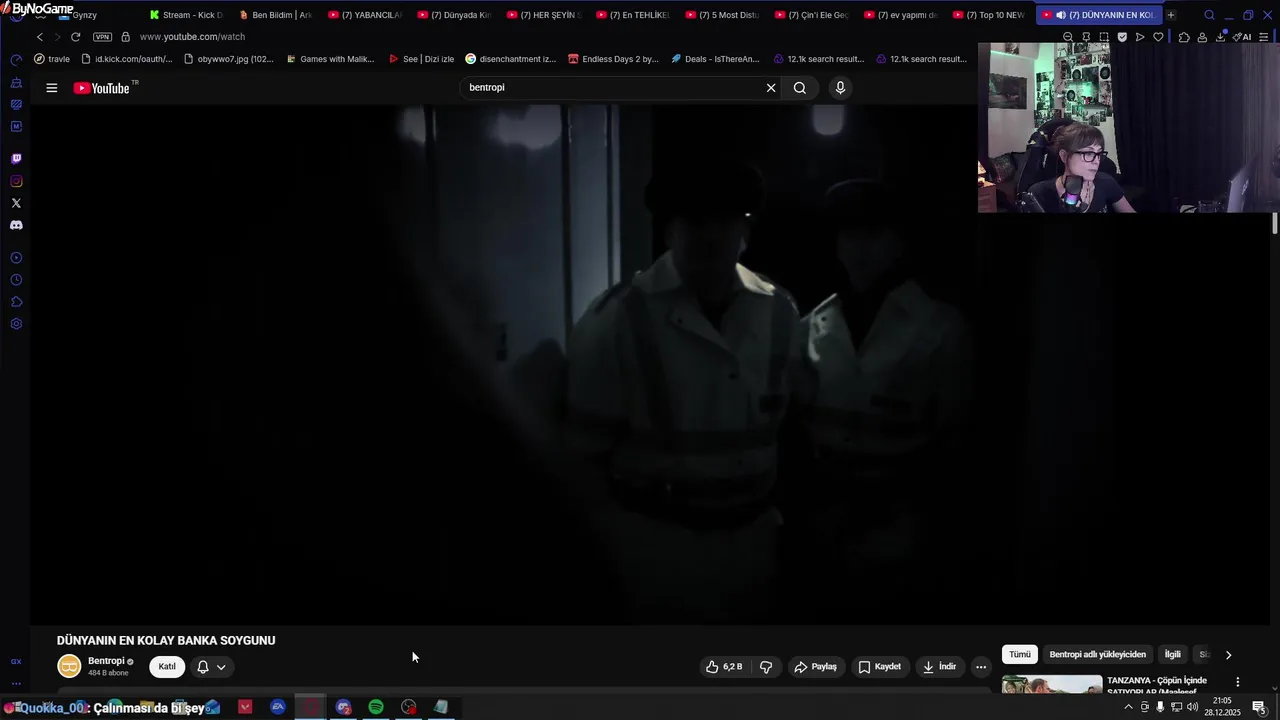The image size is (1280, 720).
Task: Open Spotify from the taskbar
Action: [x=376, y=707]
